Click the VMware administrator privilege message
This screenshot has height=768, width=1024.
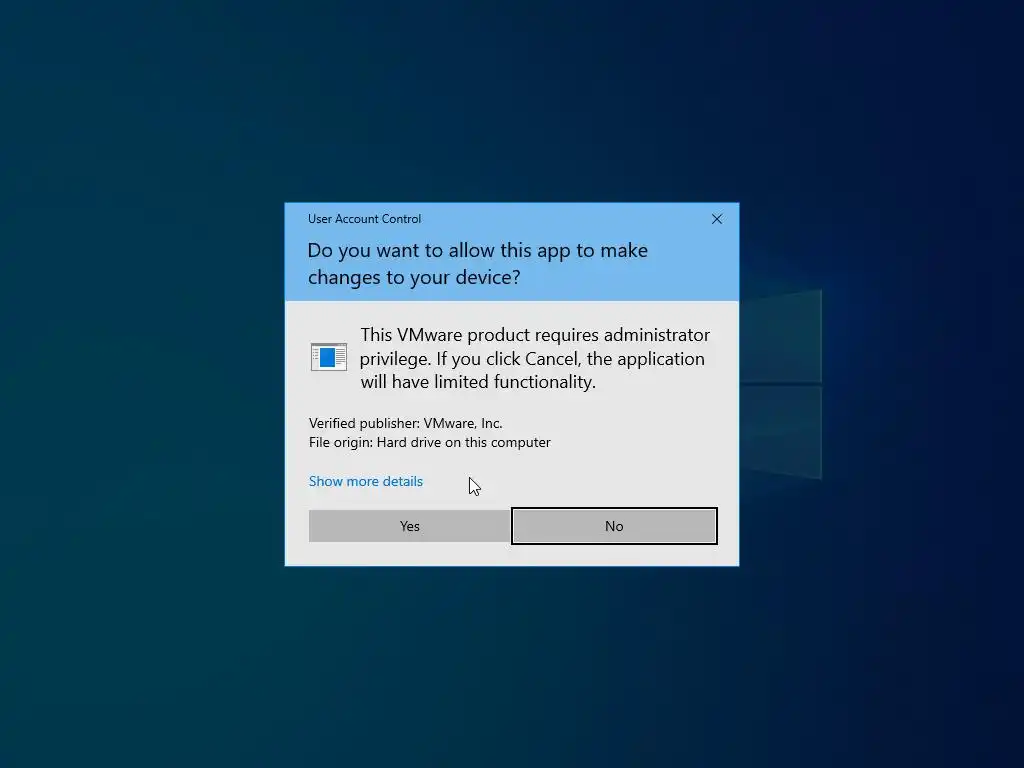tap(535, 358)
